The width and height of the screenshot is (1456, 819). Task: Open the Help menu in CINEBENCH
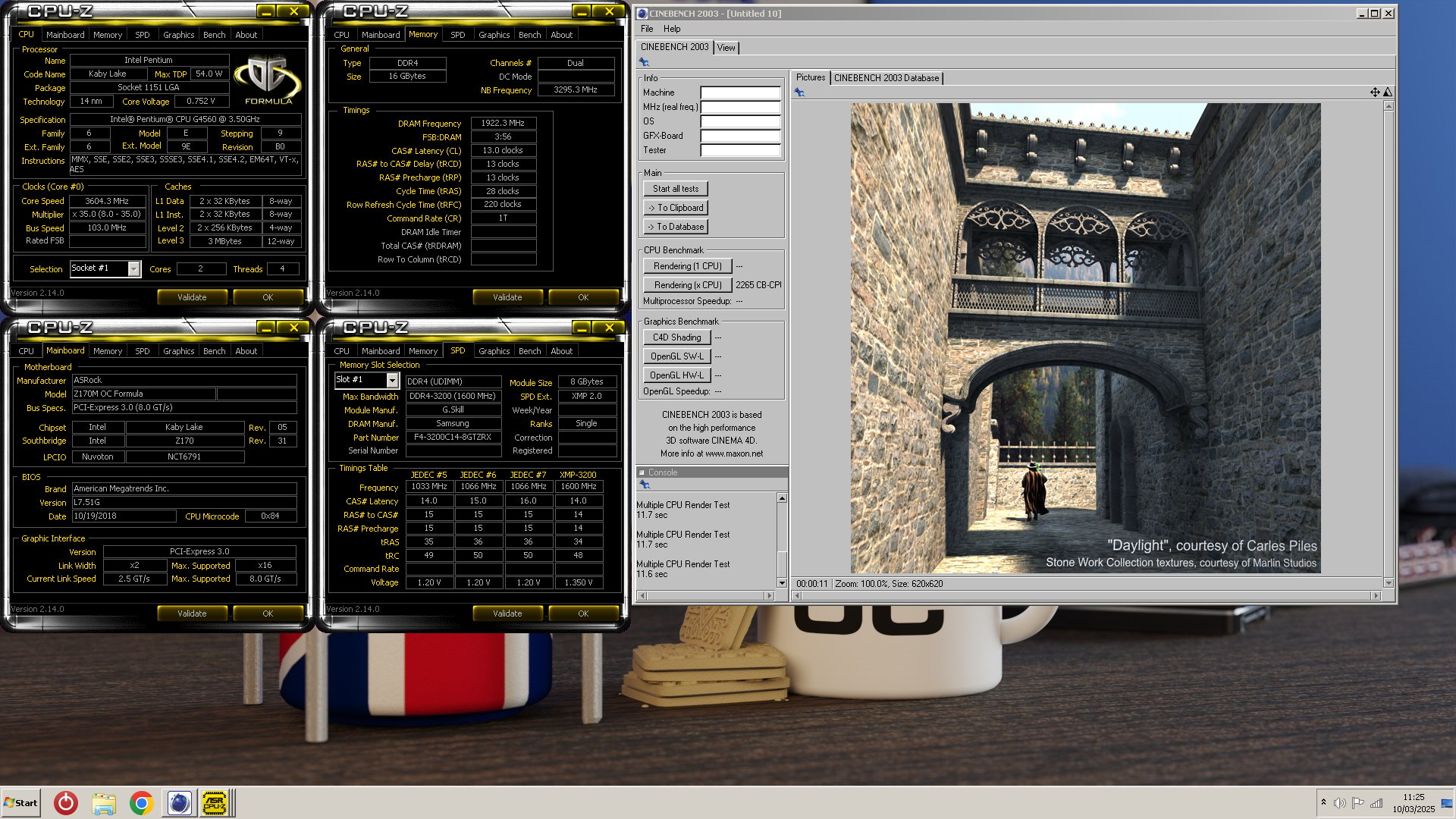(672, 29)
